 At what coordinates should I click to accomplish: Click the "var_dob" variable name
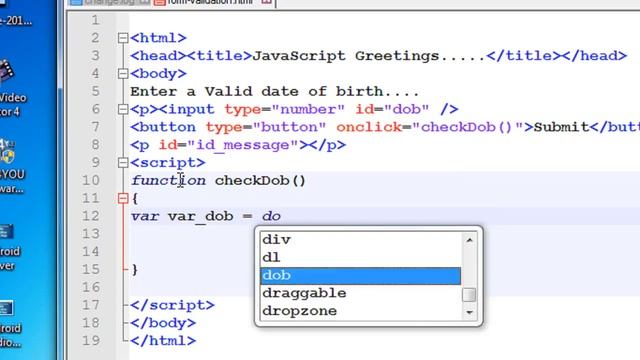click(x=200, y=216)
